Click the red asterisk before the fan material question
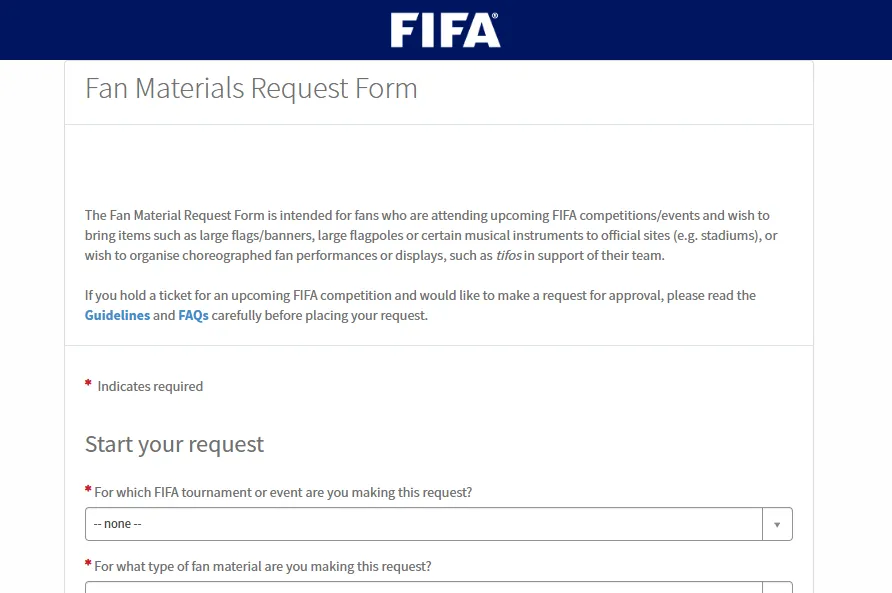 [88, 563]
